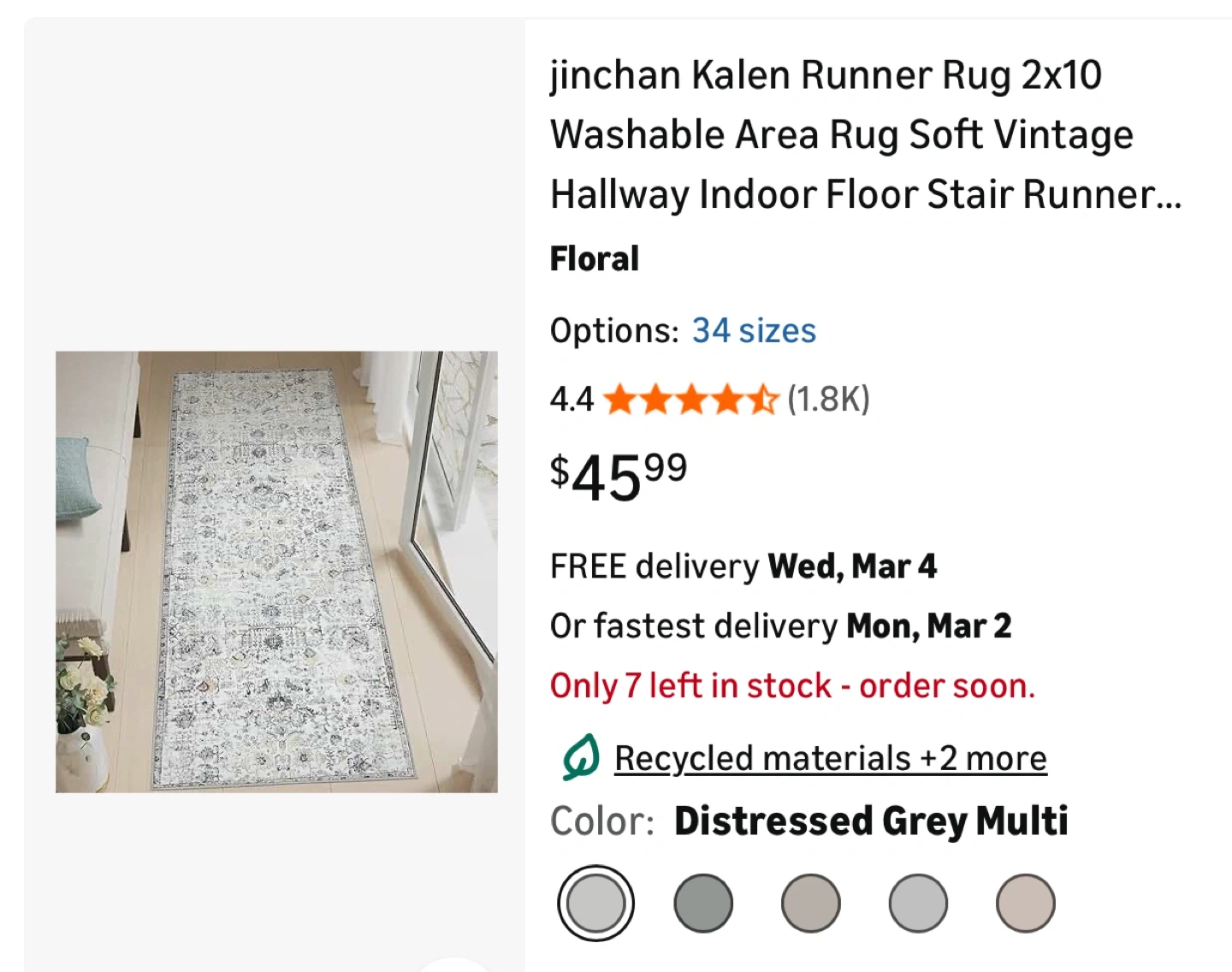
Task: Click "Or fastest delivery Mon, Mar 2"
Action: 780,626
